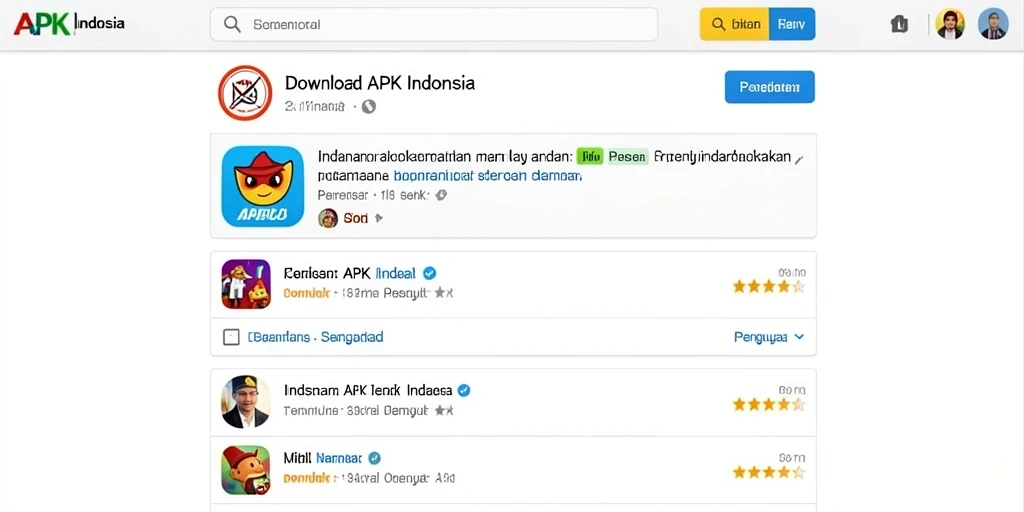Open the first user avatar with yellow background
This screenshot has width=1024, height=512.
tap(950, 24)
